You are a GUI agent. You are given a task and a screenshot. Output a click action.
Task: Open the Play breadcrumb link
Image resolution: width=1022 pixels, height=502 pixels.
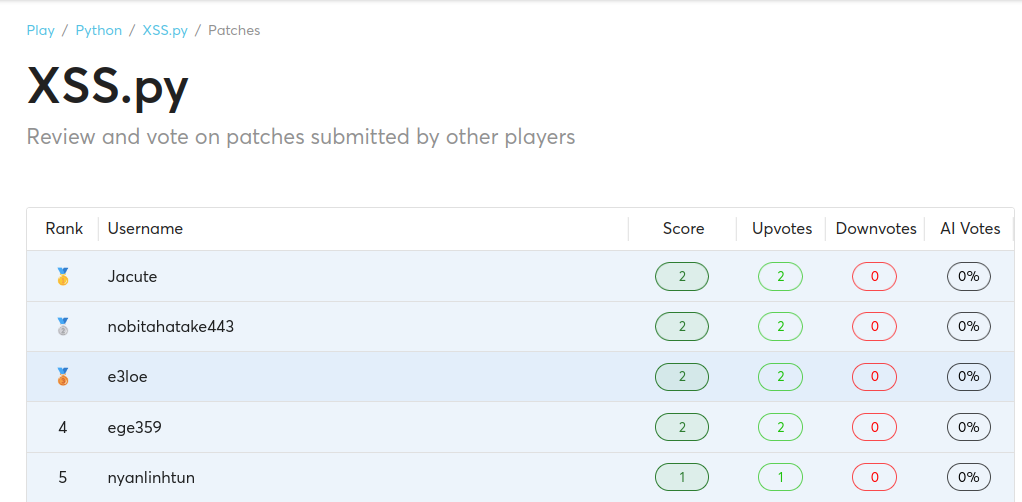click(41, 30)
